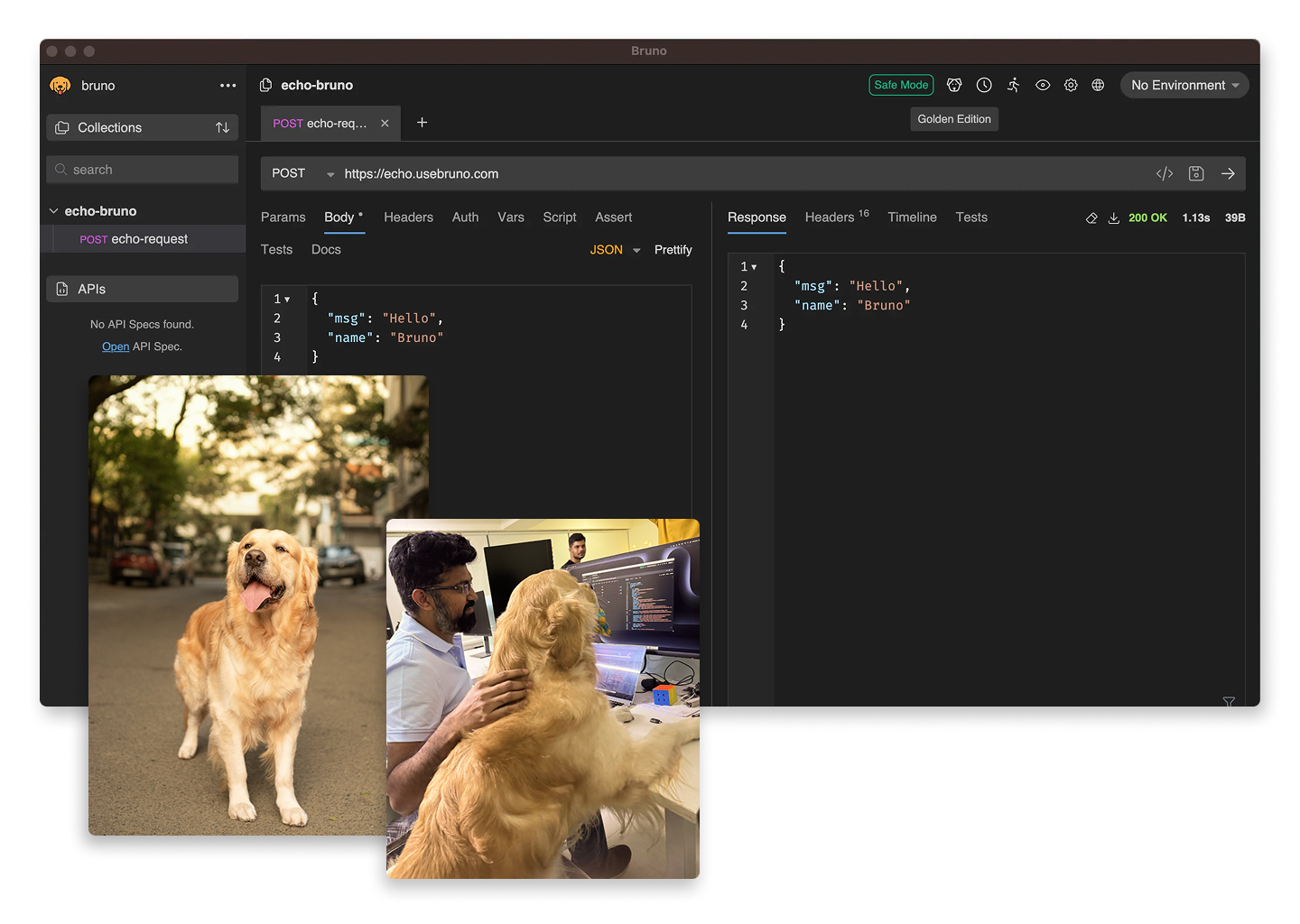Click the Bruno dog logo icon
The height and width of the screenshot is (924, 1300).
pyautogui.click(x=60, y=85)
